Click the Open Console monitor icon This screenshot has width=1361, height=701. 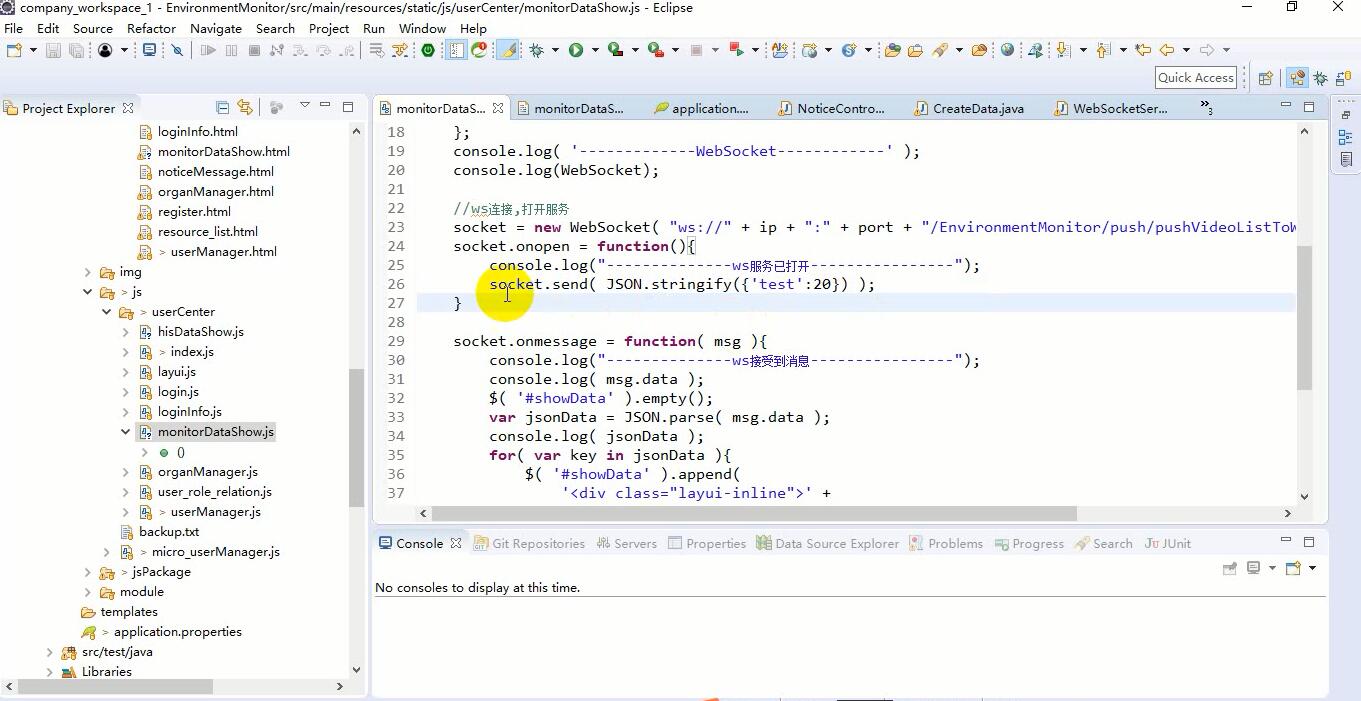click(149, 50)
